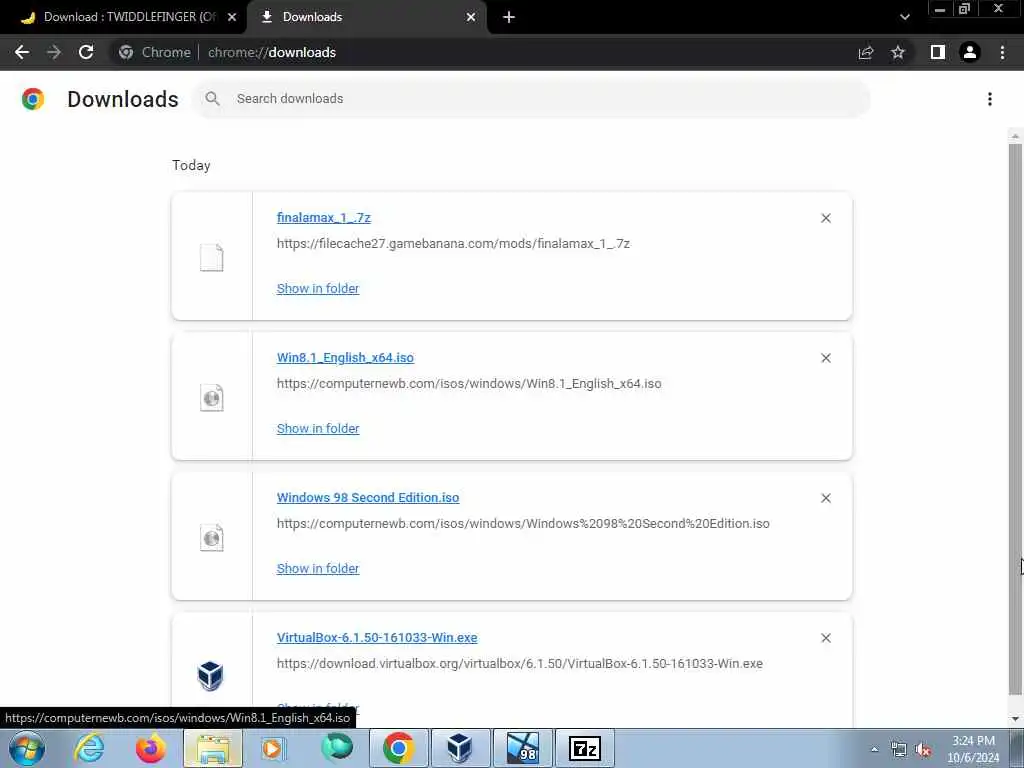The image size is (1024, 768).
Task: Click the Windows 98 Second Edition.iso file icon
Action: (212, 537)
